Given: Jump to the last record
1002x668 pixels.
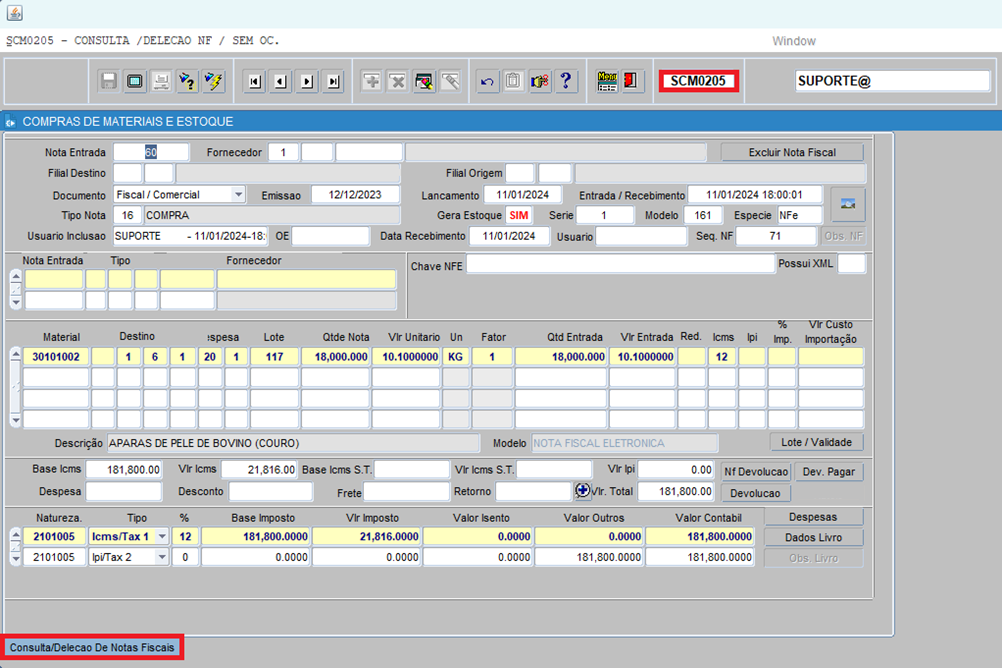Looking at the screenshot, I should pyautogui.click(x=334, y=81).
